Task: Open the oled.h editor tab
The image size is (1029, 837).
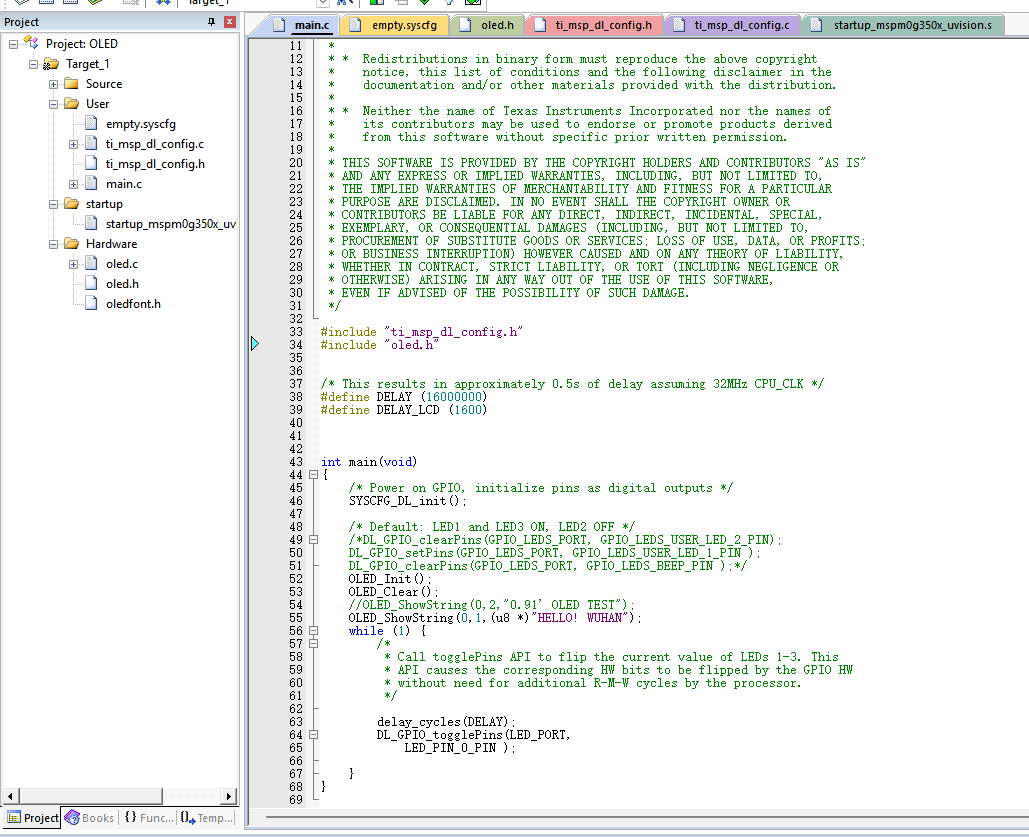Action: tap(488, 25)
